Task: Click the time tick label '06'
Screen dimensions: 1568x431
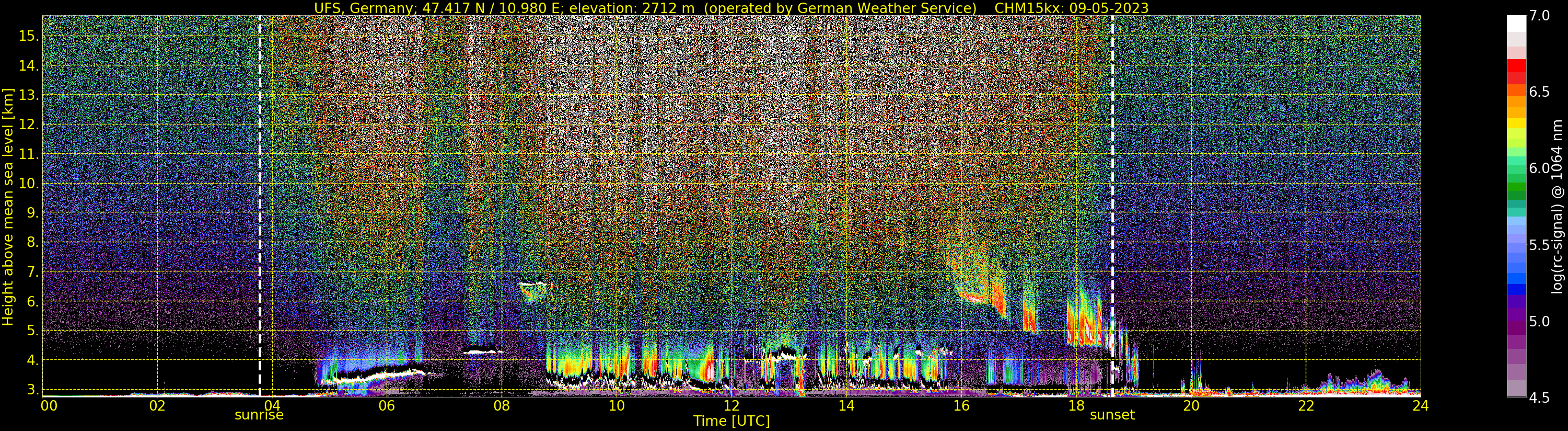Action: 387,406
